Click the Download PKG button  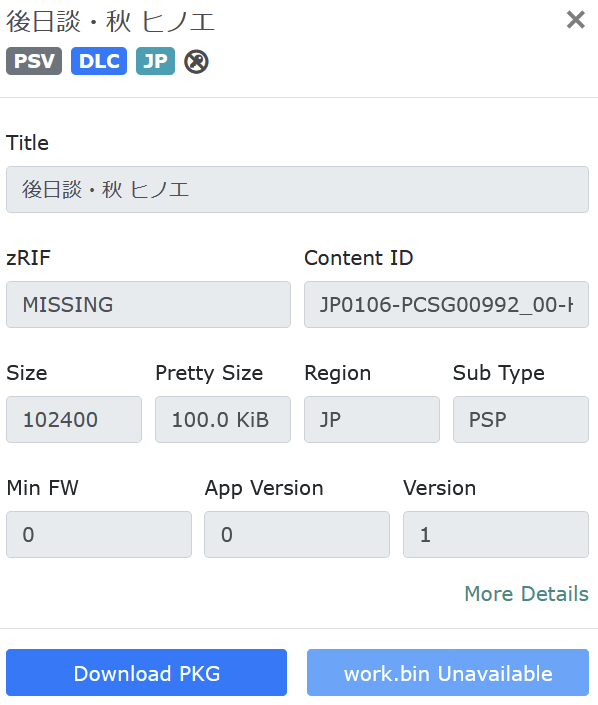coord(147,673)
